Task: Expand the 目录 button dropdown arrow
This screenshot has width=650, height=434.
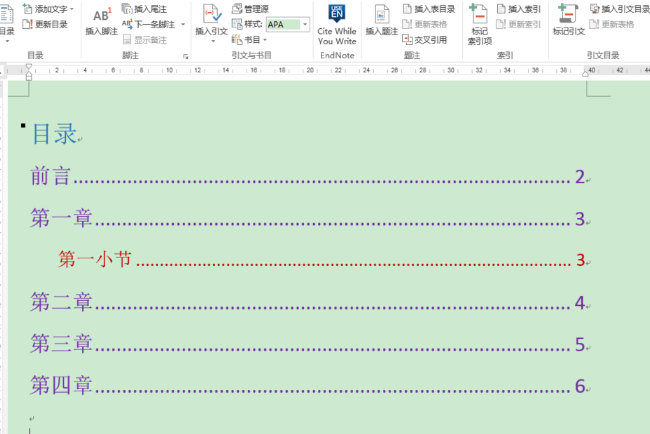Action: click(7, 41)
